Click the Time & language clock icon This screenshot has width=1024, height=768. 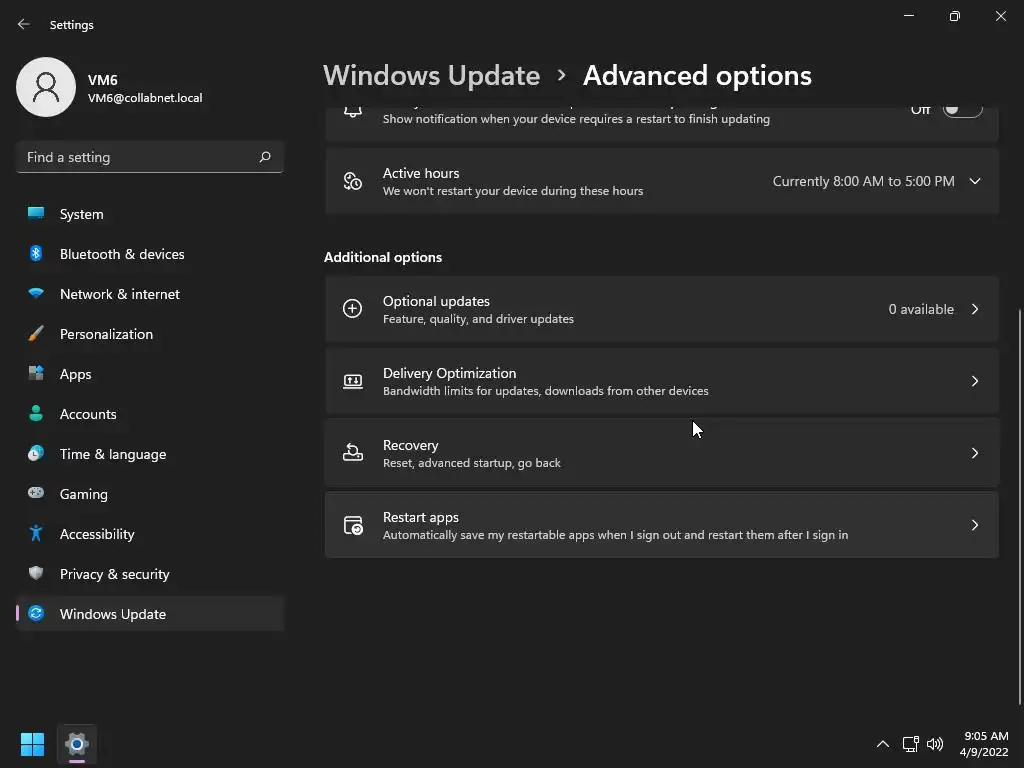[x=36, y=454]
